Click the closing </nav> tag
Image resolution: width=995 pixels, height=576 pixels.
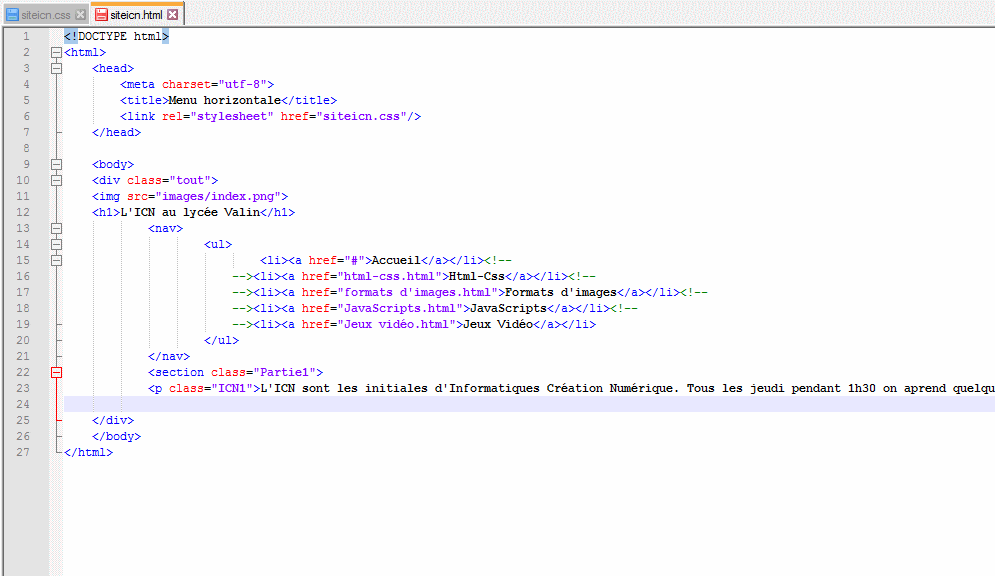point(169,357)
